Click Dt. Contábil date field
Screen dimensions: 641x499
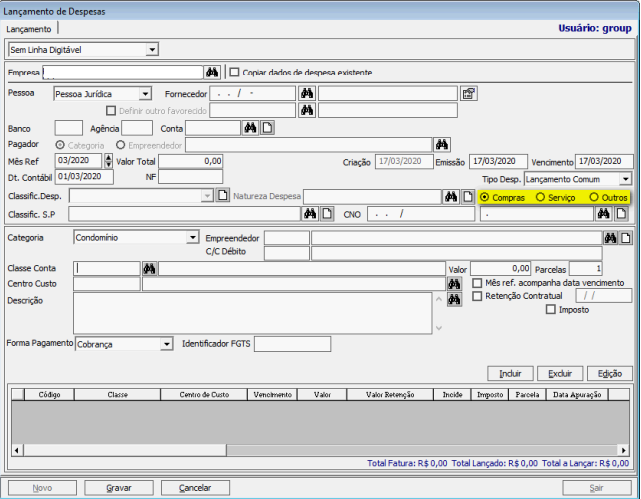coord(84,177)
